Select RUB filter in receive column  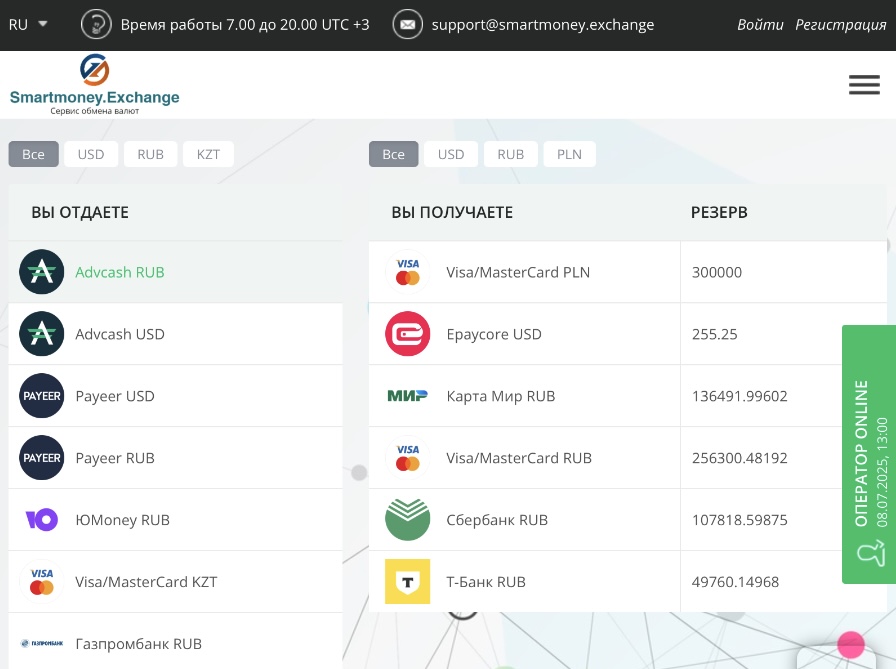510,154
